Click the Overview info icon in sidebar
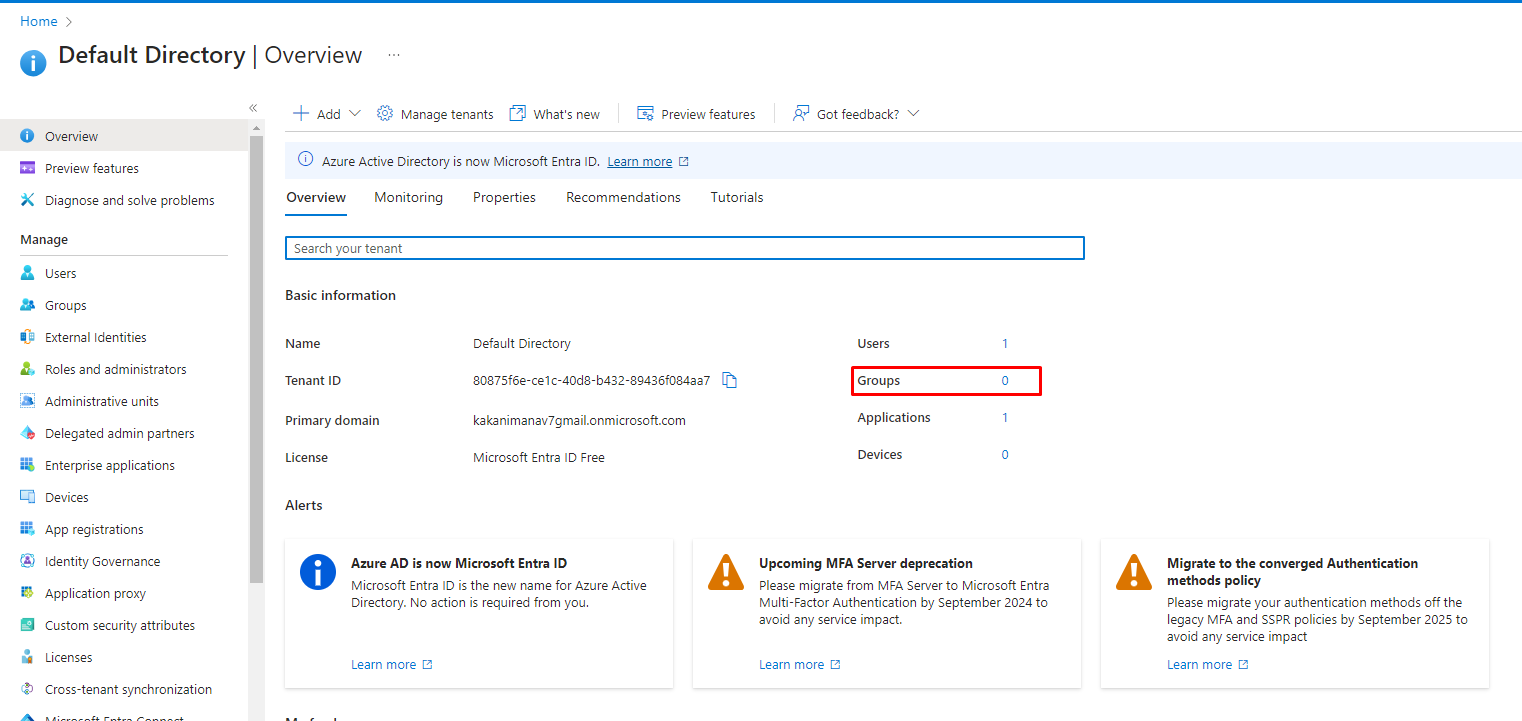The height and width of the screenshot is (721, 1522). tap(27, 136)
